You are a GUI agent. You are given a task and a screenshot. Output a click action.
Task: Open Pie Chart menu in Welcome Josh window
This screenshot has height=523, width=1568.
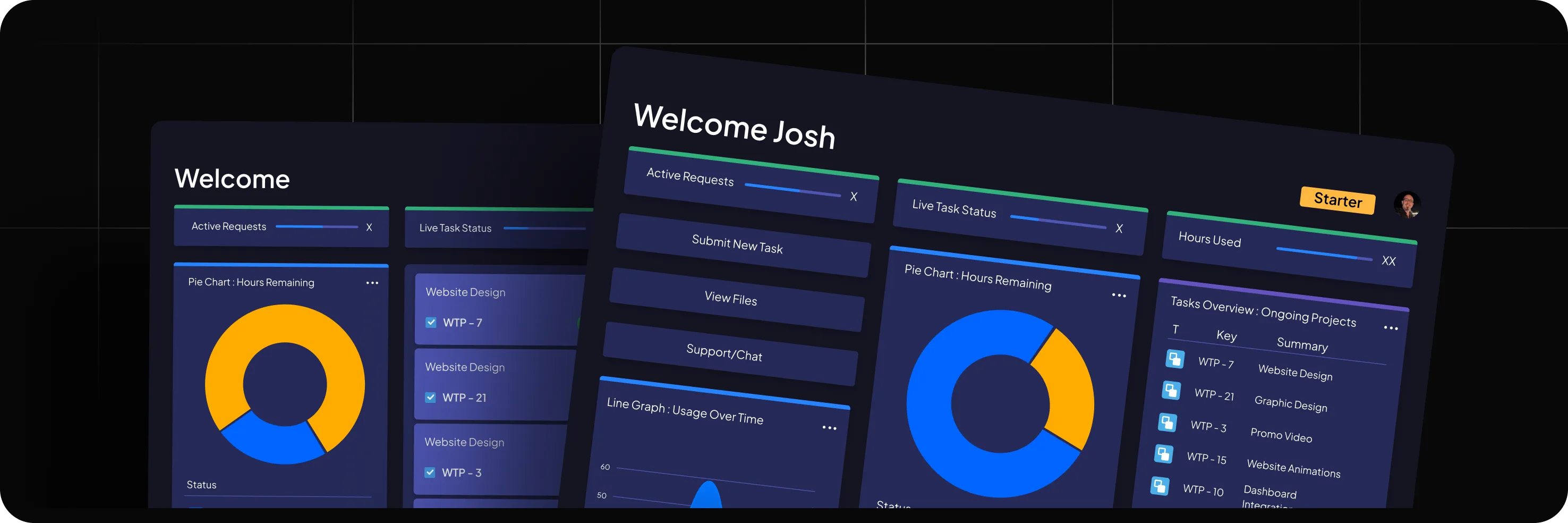1119,296
